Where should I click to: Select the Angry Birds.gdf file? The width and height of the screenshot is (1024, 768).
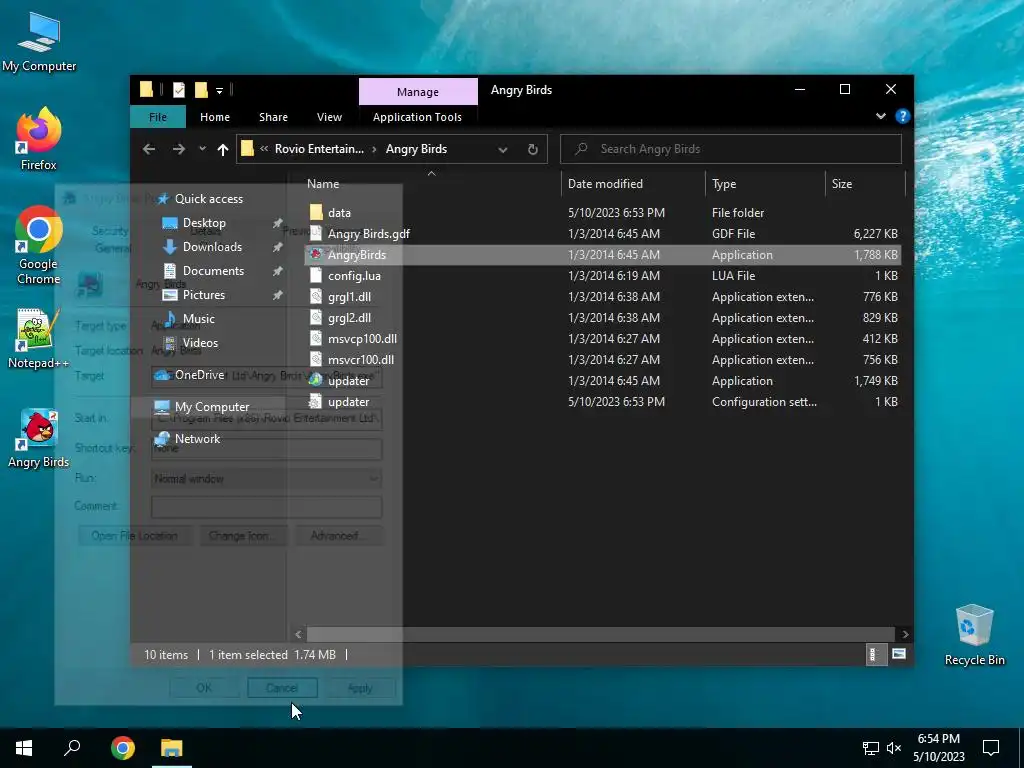coord(602,234)
